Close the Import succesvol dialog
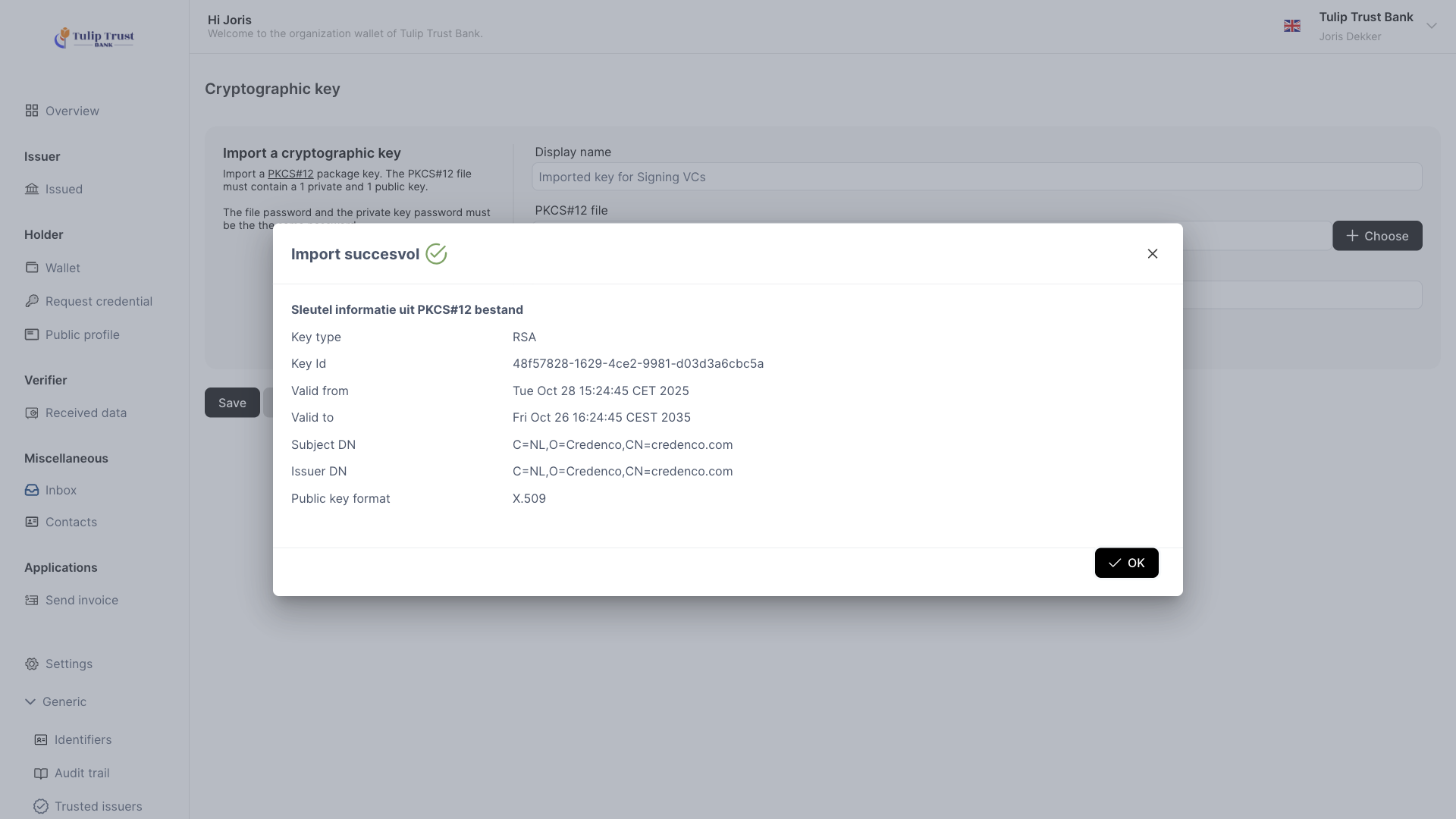 [x=1152, y=254]
